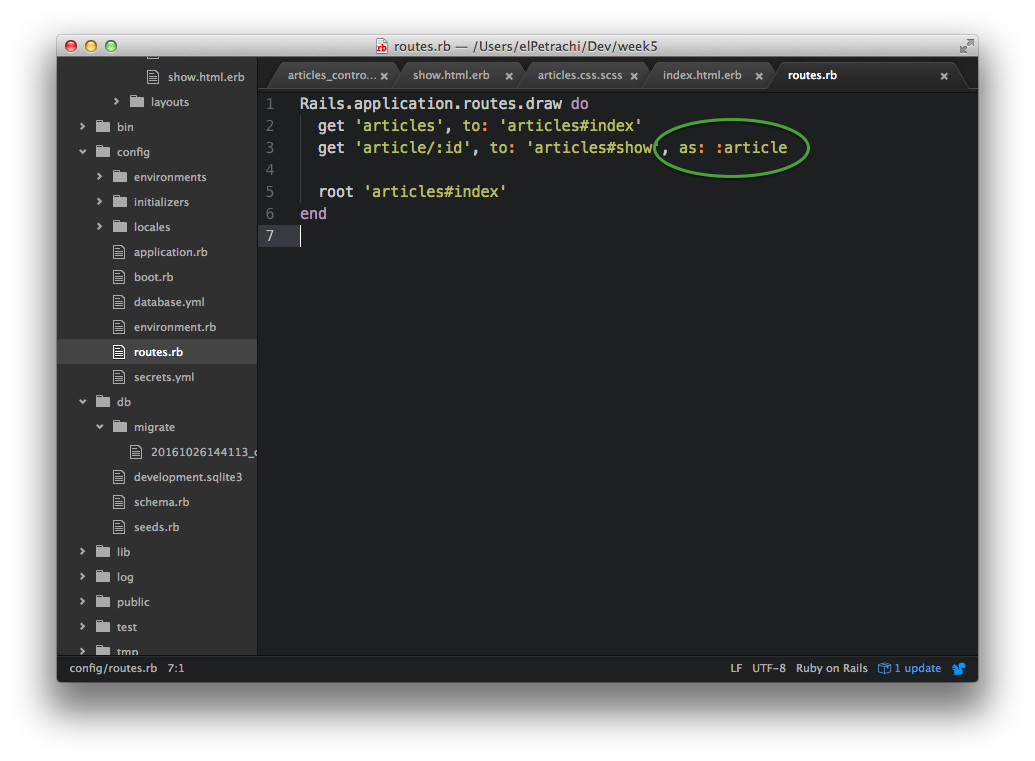Viewport: 1035px width, 761px height.
Task: Toggle fullscreen with the title bar arrows
Action: pyautogui.click(x=966, y=46)
